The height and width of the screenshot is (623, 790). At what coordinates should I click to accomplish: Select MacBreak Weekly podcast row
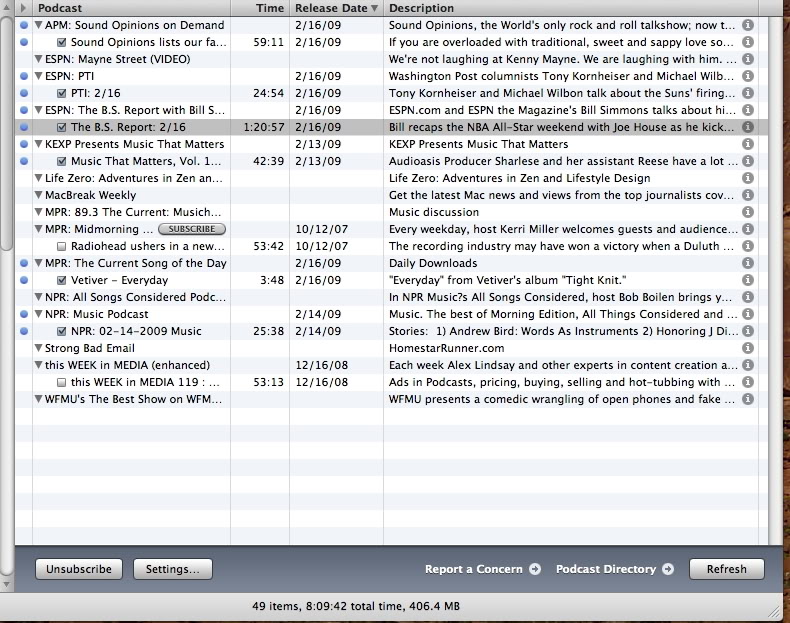(391, 195)
